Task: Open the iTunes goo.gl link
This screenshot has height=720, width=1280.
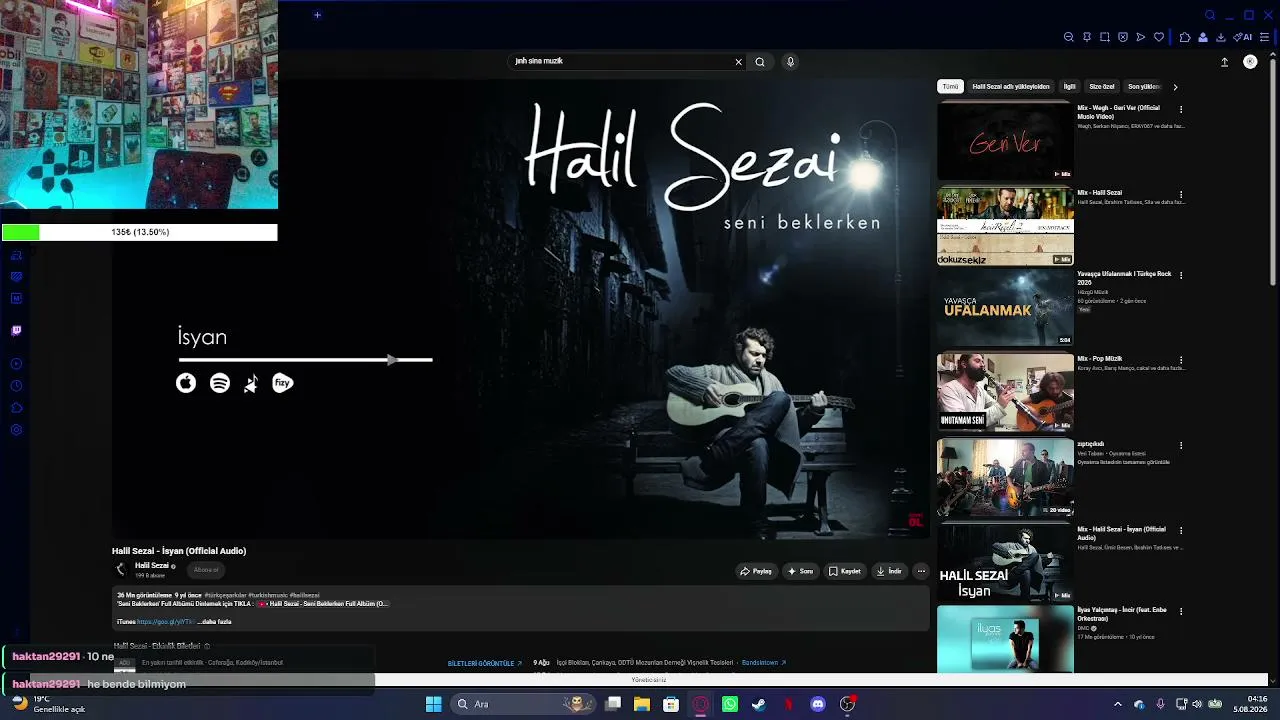Action: [x=166, y=622]
